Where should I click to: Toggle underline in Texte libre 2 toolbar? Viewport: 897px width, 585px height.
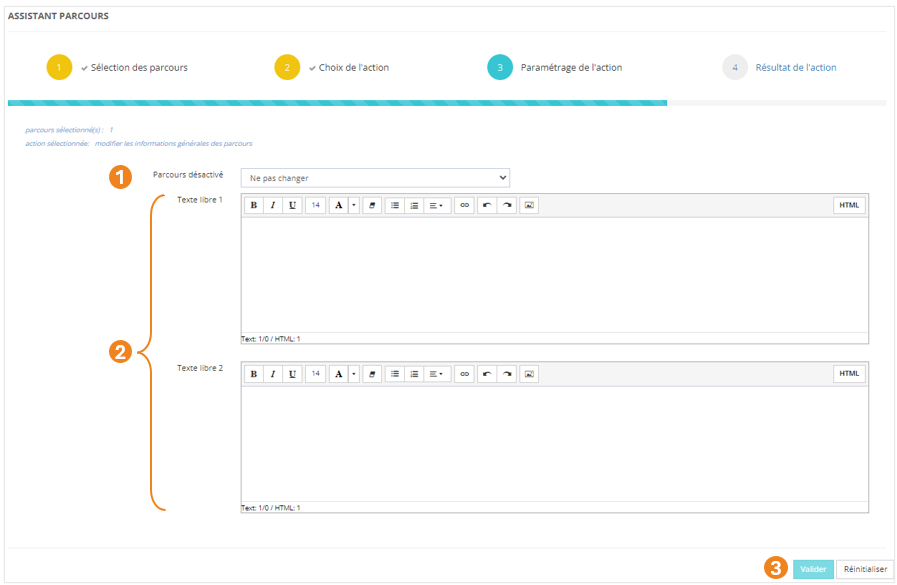pyautogui.click(x=291, y=374)
